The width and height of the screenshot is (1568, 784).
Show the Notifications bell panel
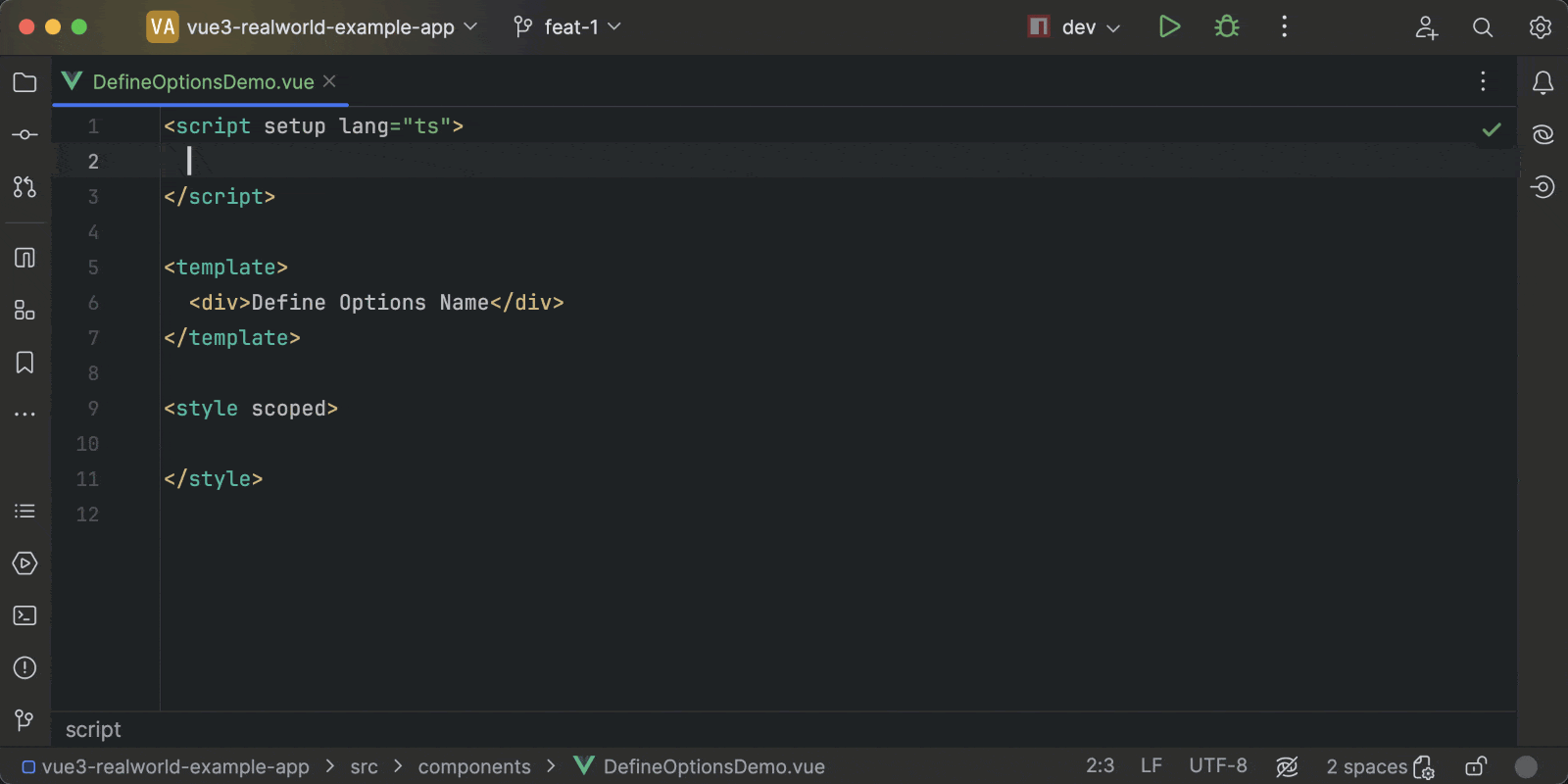click(x=1543, y=83)
